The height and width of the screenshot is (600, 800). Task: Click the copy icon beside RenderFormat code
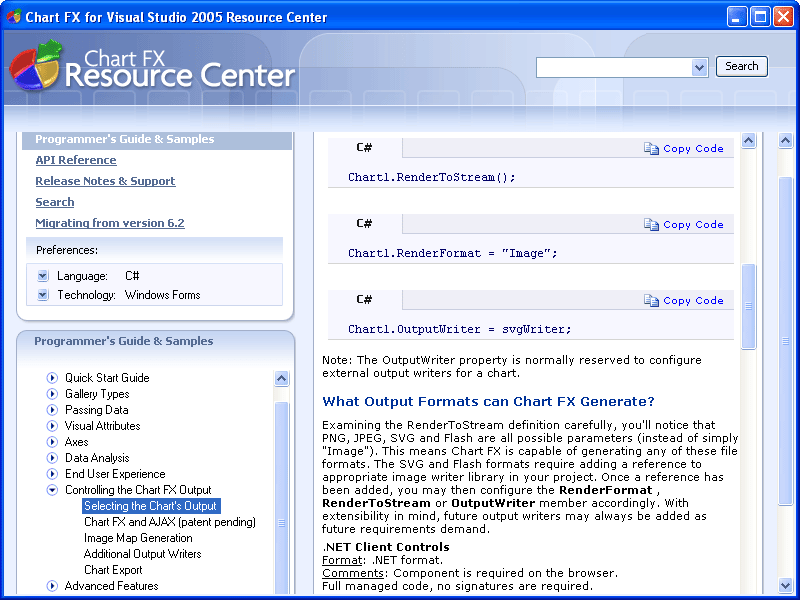pyautogui.click(x=651, y=224)
